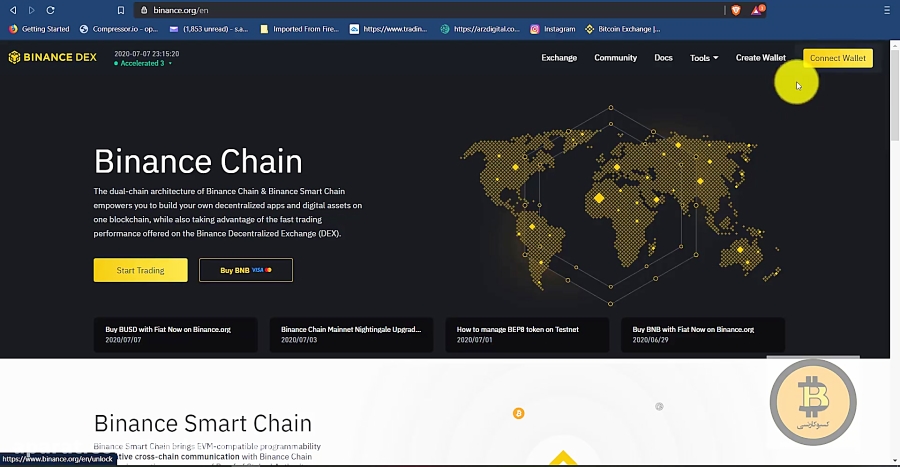Image resolution: width=900 pixels, height=467 pixels.
Task: Open the Getting Started bookmark
Action: (x=39, y=29)
